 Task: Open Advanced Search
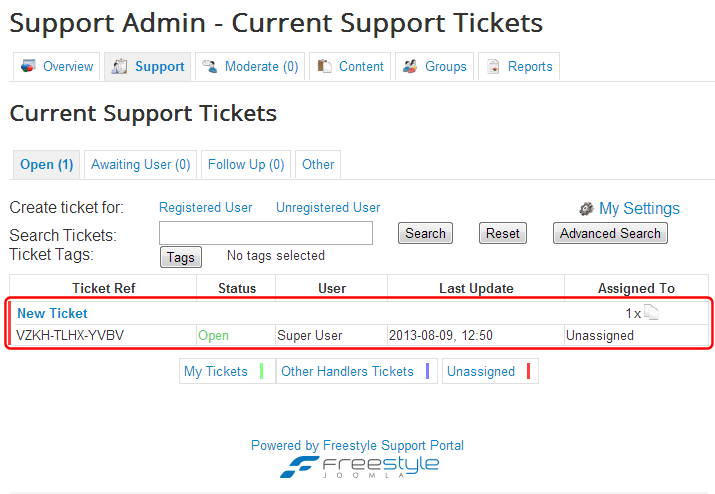(x=610, y=233)
